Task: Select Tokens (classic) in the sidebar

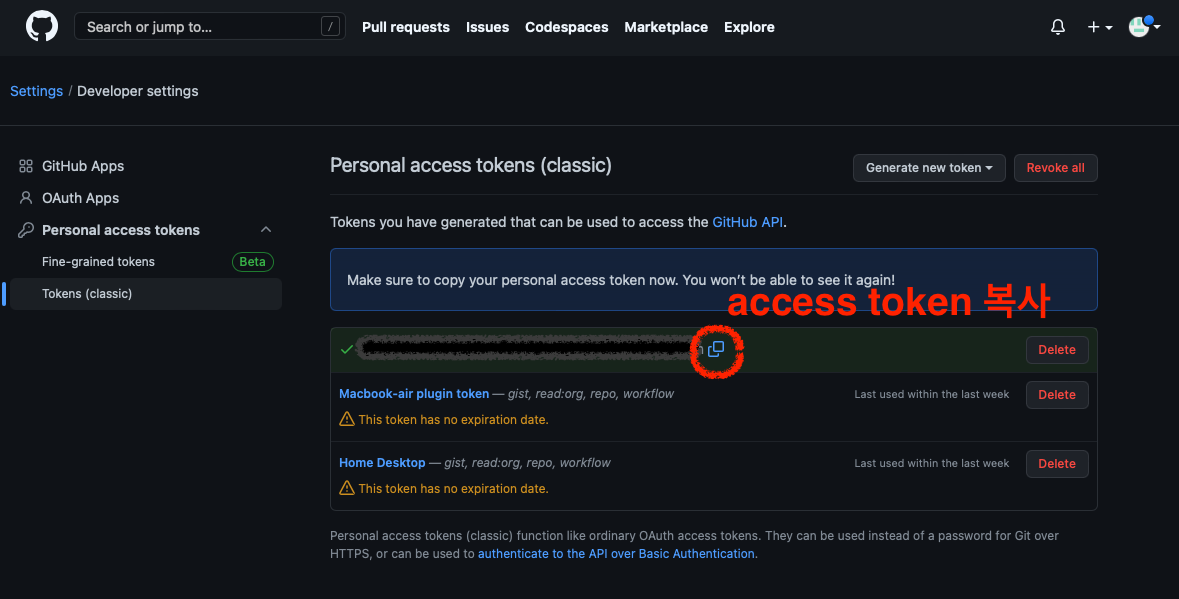Action: coord(146,294)
